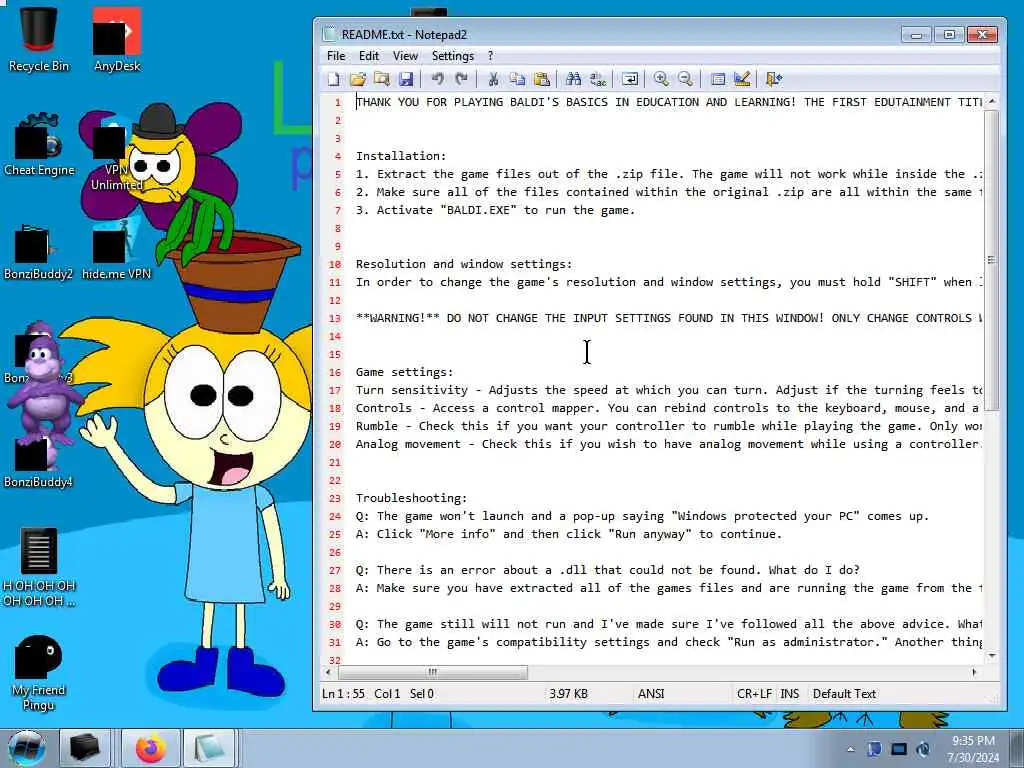The image size is (1024, 768).
Task: Click 'Resolution and window settings:' line
Action: [464, 264]
